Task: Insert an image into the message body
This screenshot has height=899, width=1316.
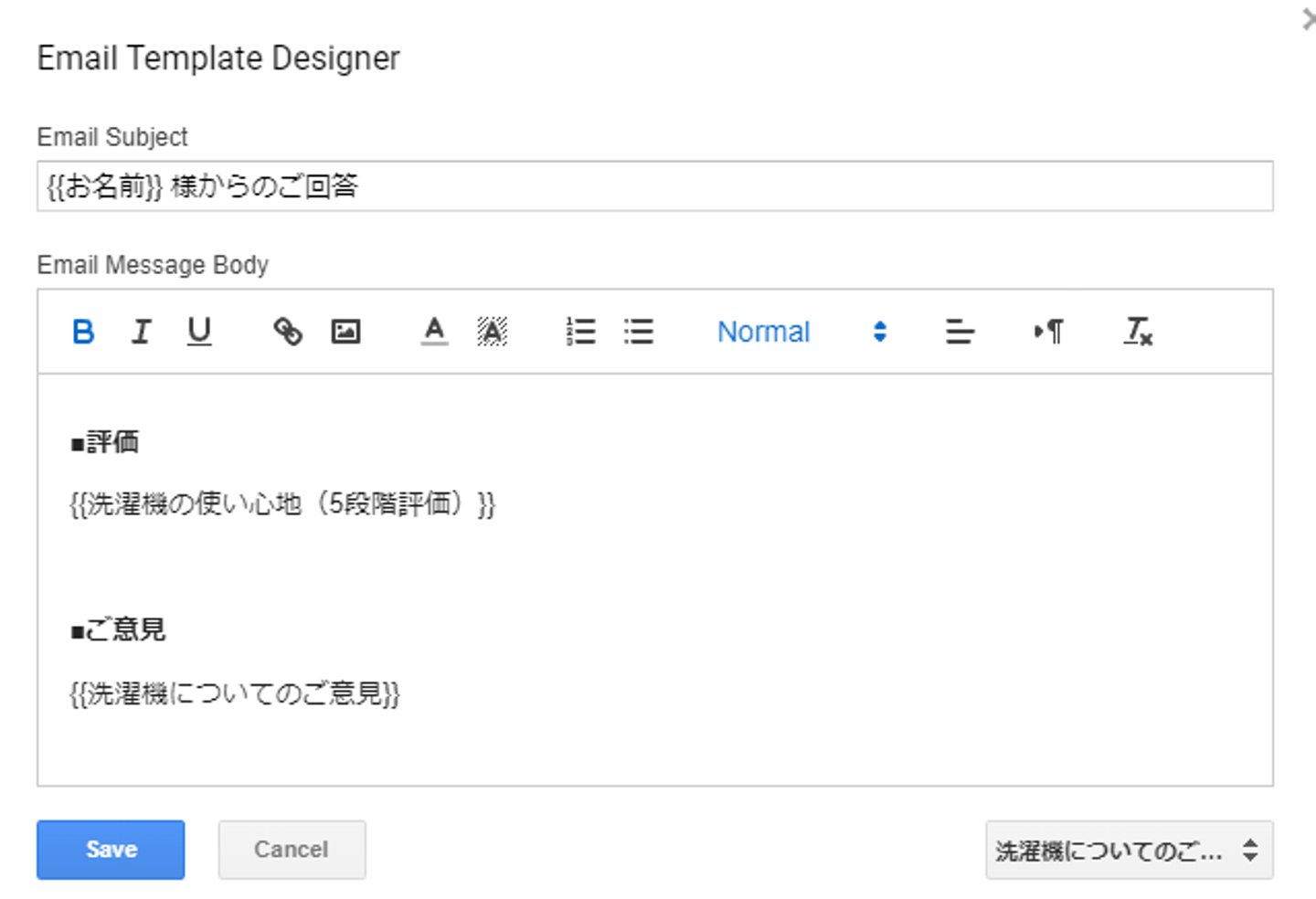Action: 345,332
